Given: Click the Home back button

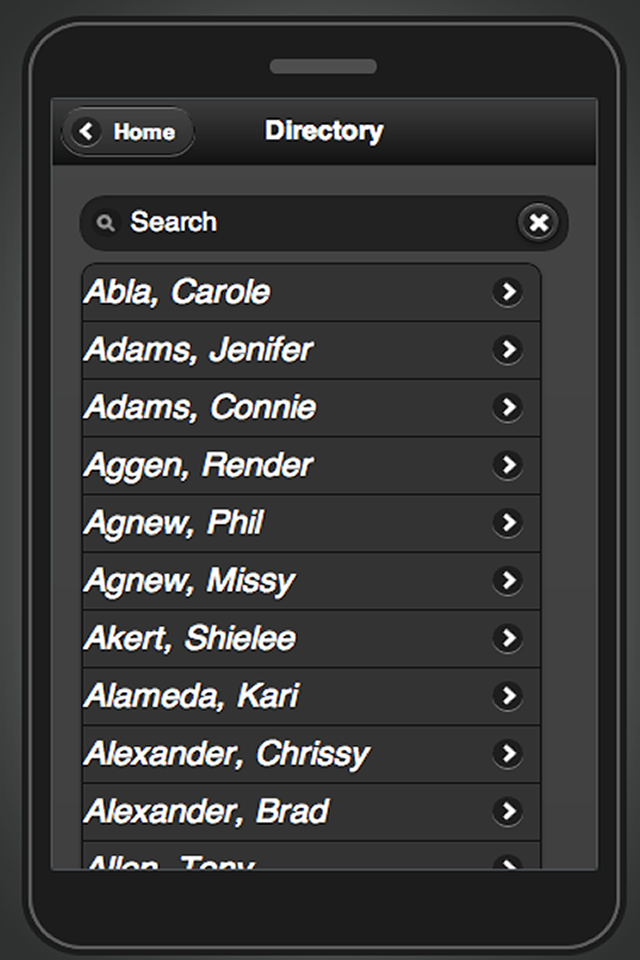Looking at the screenshot, I should click(127, 132).
